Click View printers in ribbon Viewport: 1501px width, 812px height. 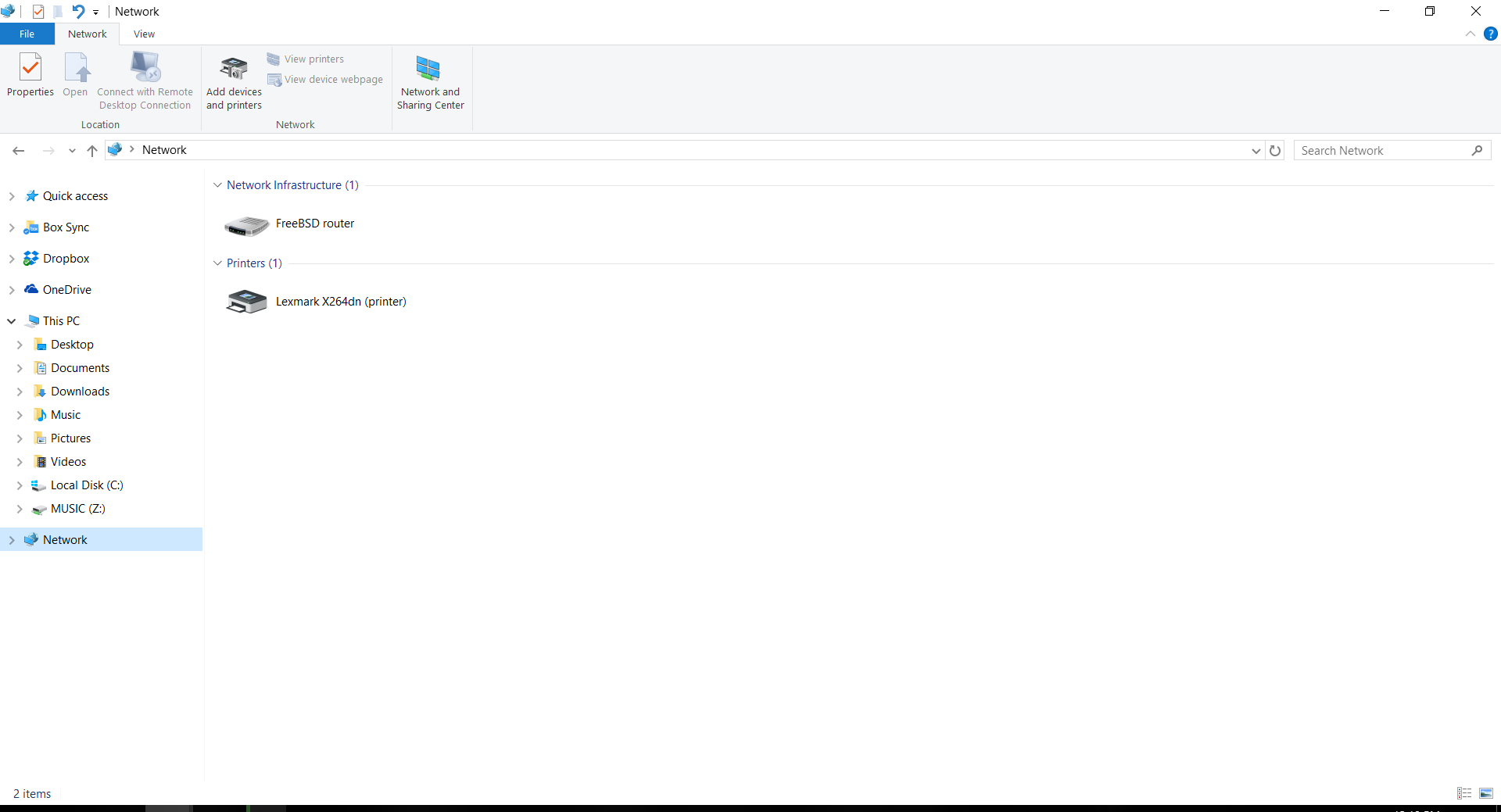pyautogui.click(x=306, y=59)
